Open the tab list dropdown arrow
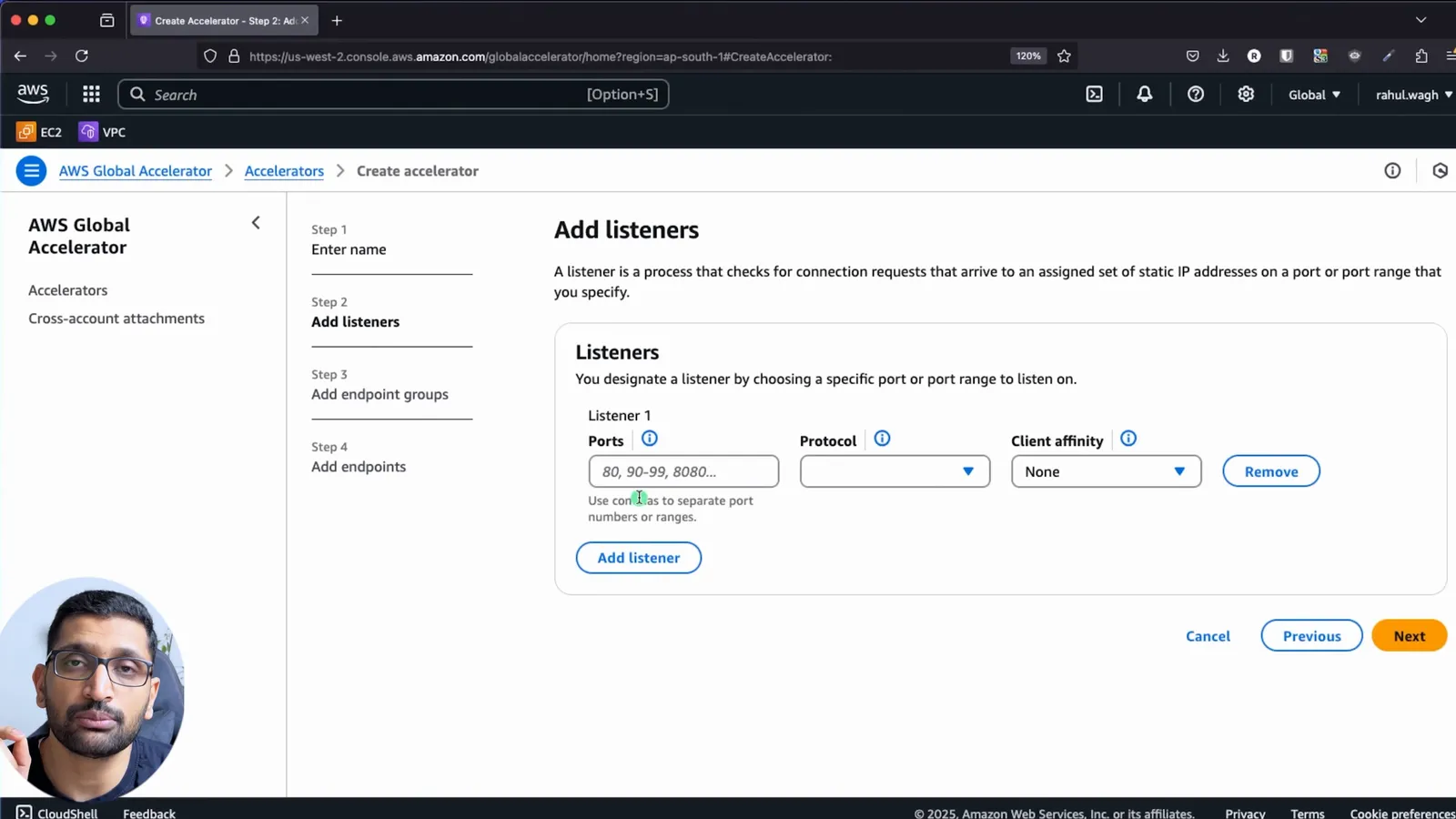 (1421, 20)
